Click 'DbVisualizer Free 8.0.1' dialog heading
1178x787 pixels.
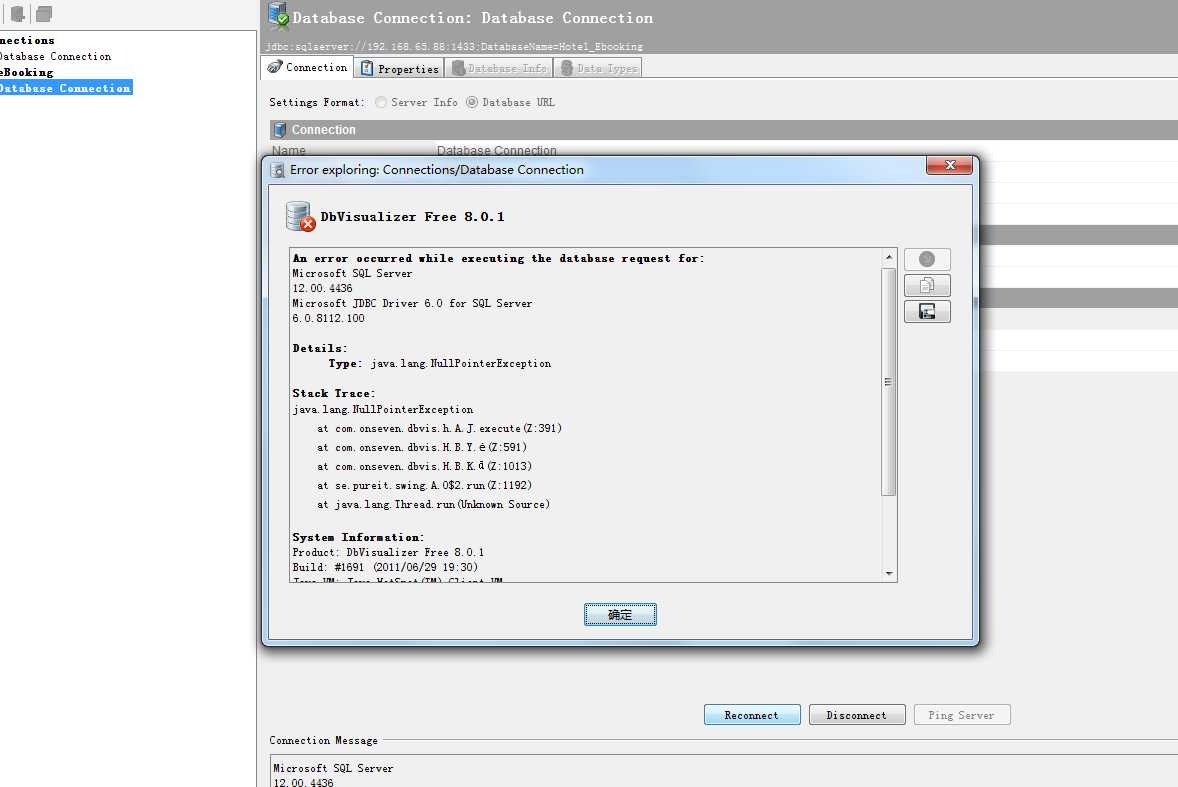412,217
